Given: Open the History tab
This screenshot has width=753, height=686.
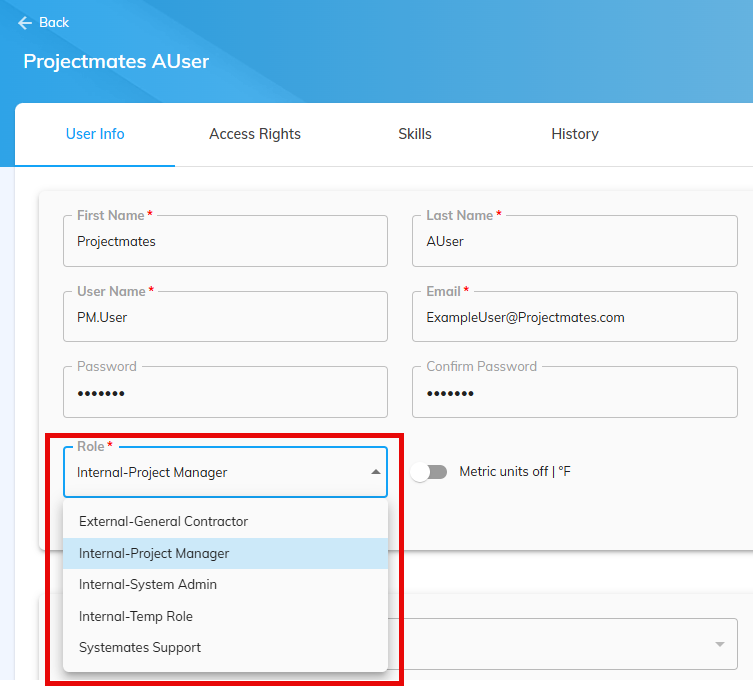Looking at the screenshot, I should coord(575,134).
